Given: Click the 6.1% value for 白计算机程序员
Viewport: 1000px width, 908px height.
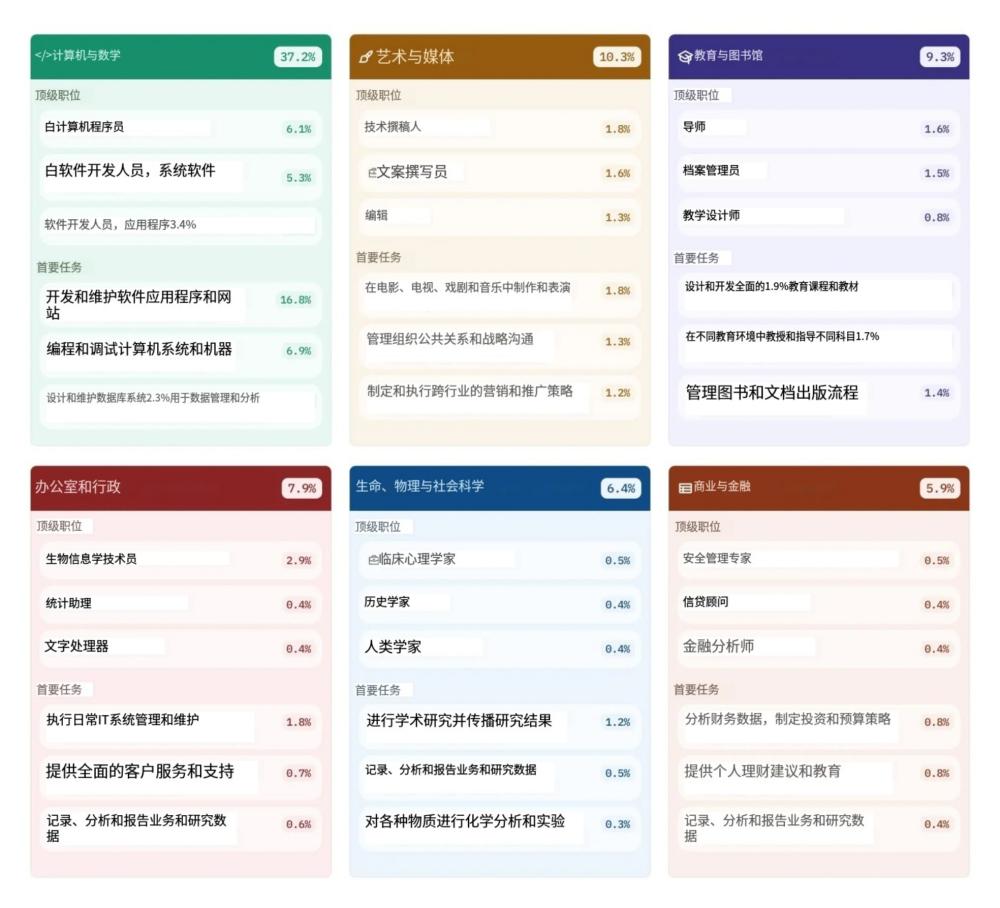Looking at the screenshot, I should point(298,129).
